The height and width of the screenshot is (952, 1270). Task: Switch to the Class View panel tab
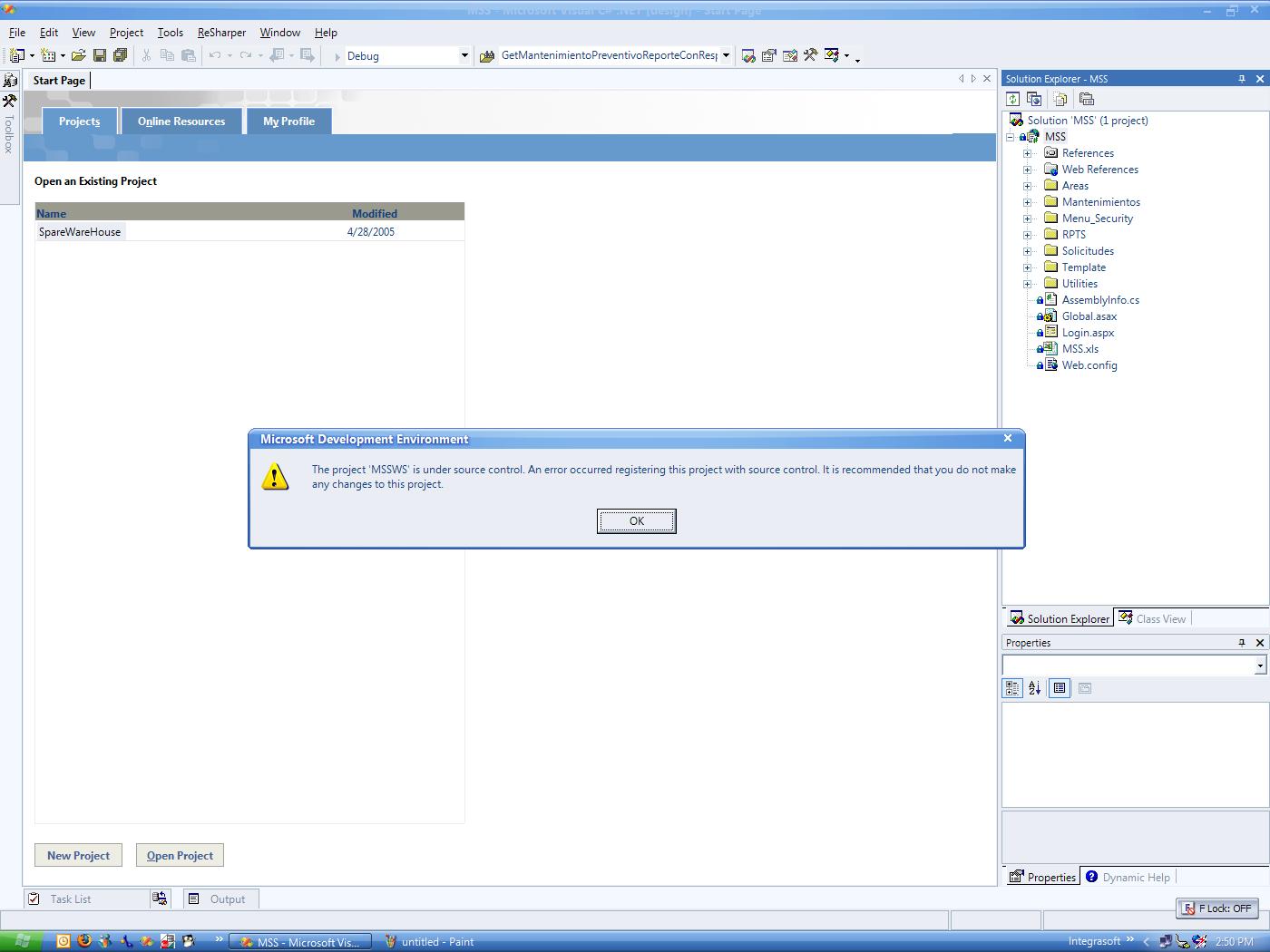point(1152,618)
